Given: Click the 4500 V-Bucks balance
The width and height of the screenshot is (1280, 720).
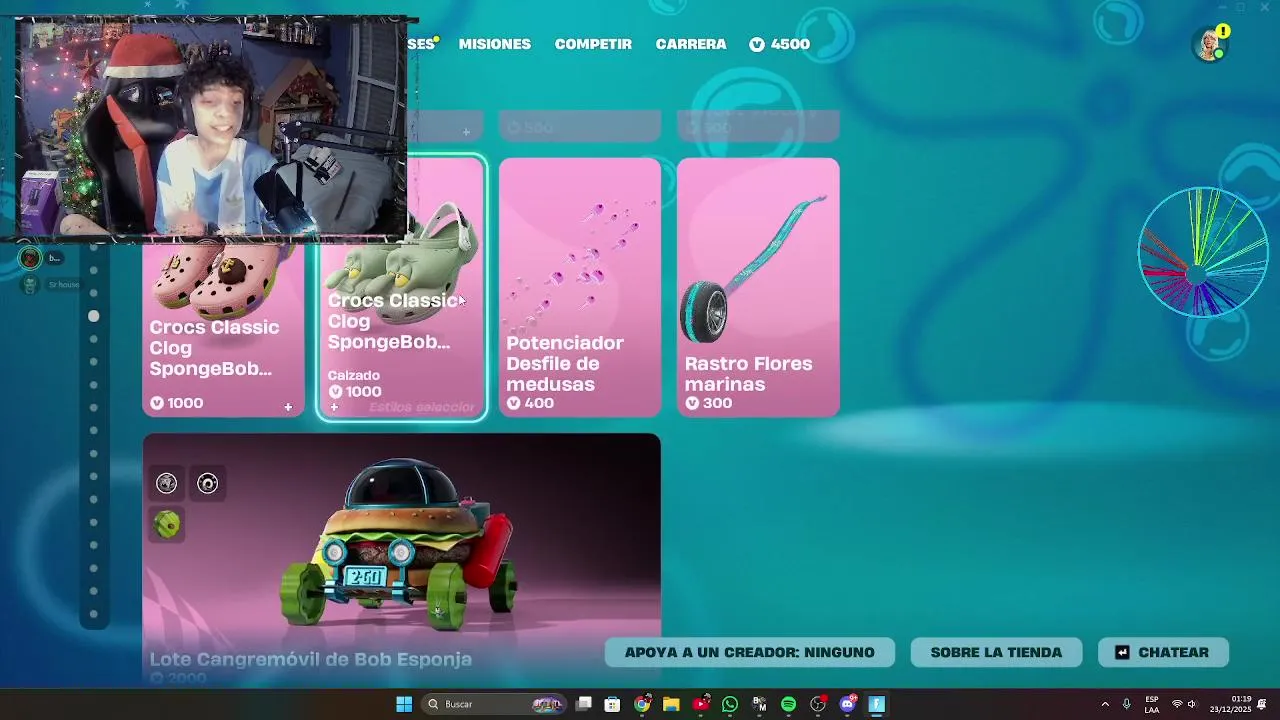Looking at the screenshot, I should click(780, 44).
